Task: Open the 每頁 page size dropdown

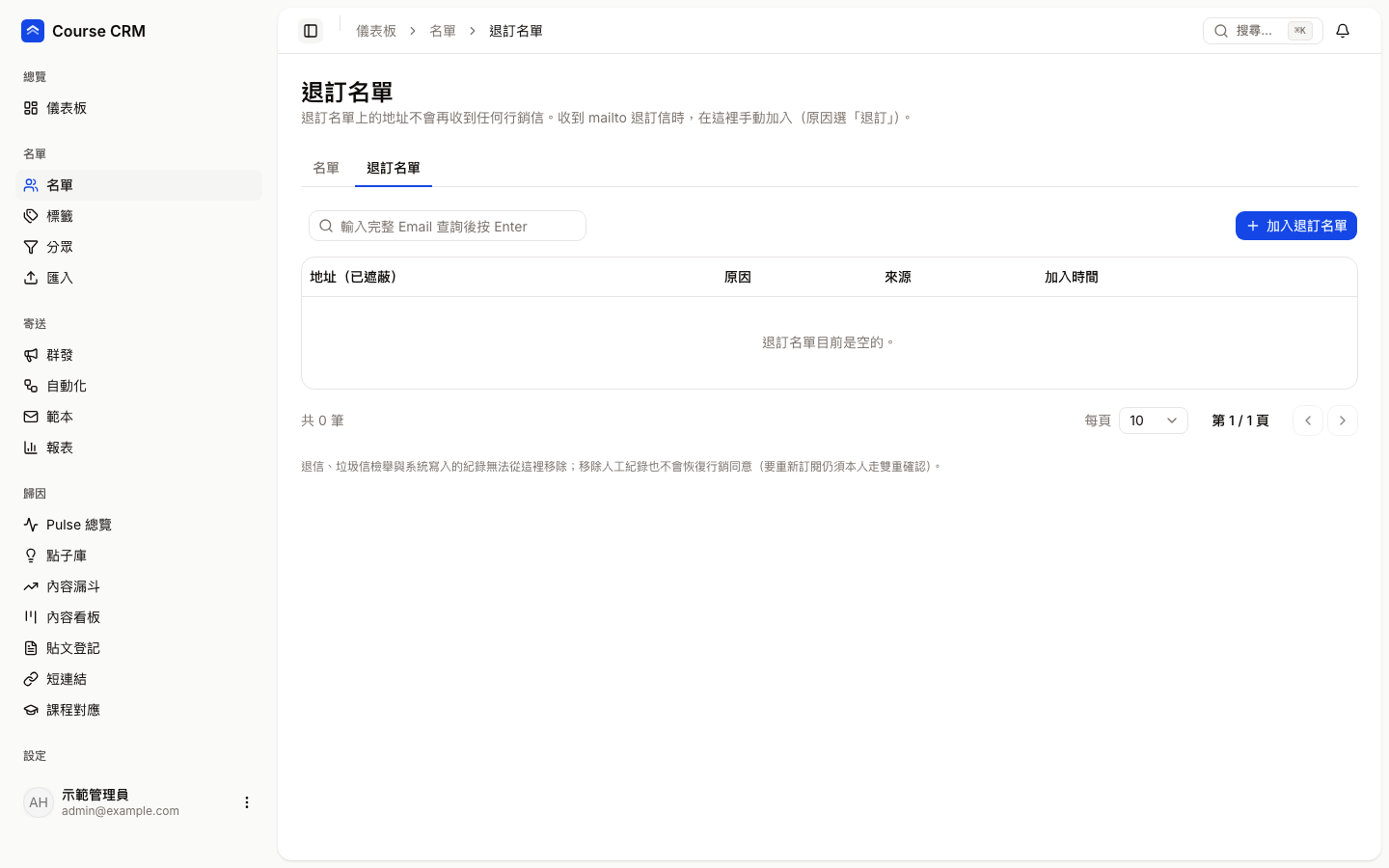Action: [1154, 420]
